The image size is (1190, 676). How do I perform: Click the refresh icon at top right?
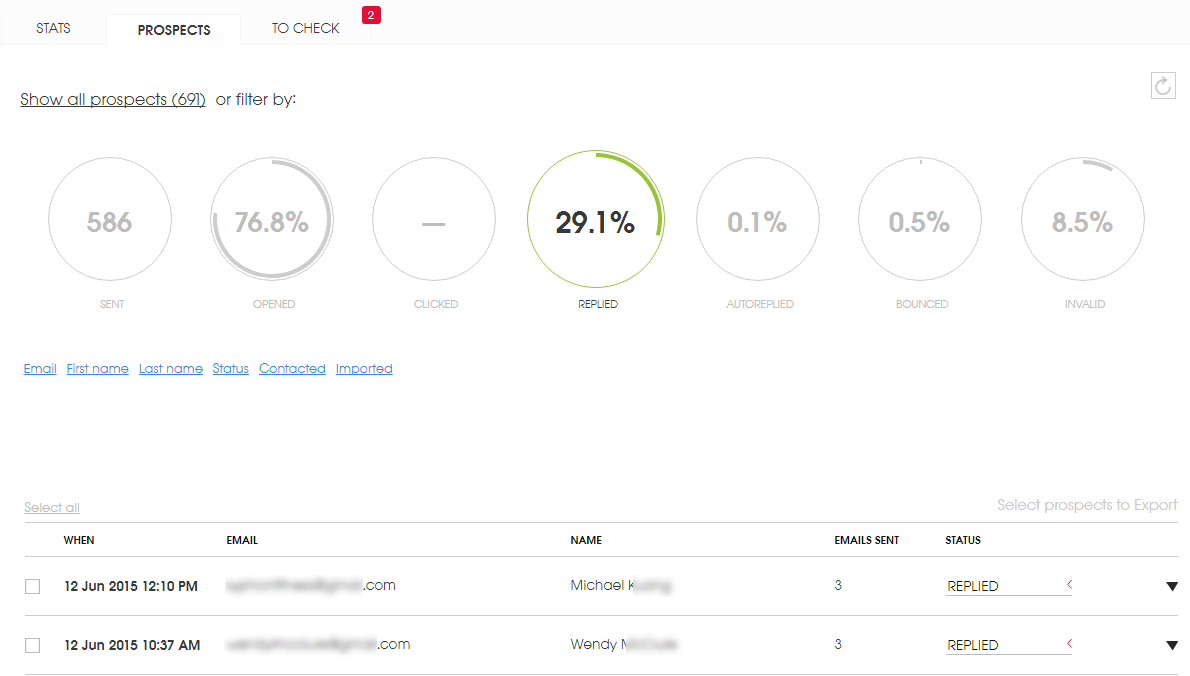pos(1162,86)
